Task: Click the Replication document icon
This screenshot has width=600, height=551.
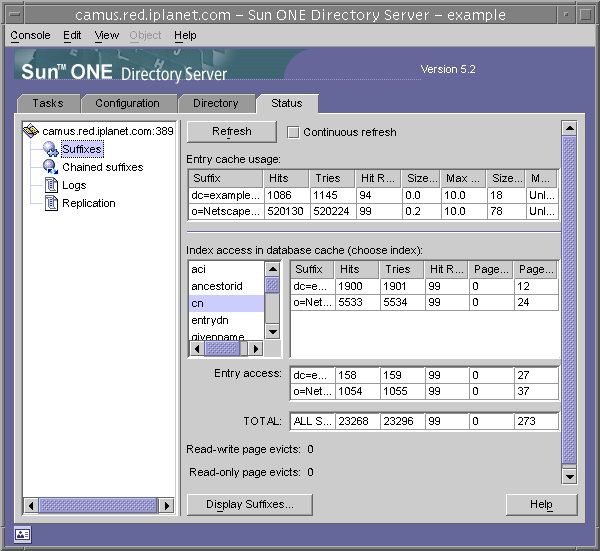Action: tap(51, 203)
